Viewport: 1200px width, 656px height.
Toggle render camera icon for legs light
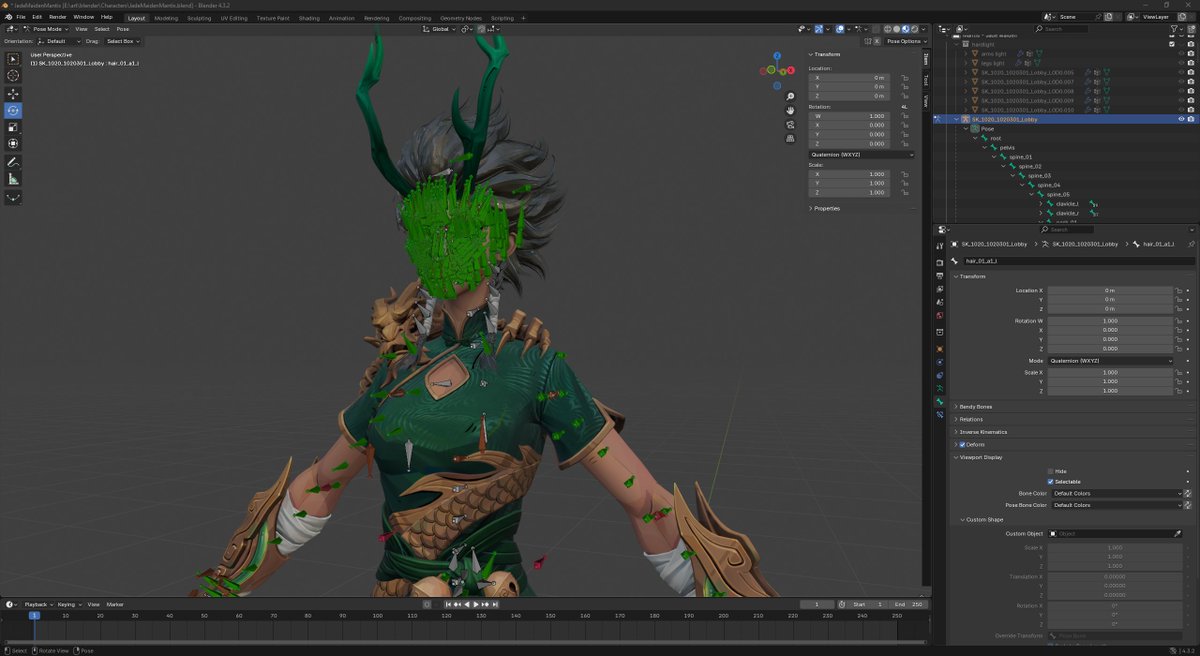point(1191,63)
